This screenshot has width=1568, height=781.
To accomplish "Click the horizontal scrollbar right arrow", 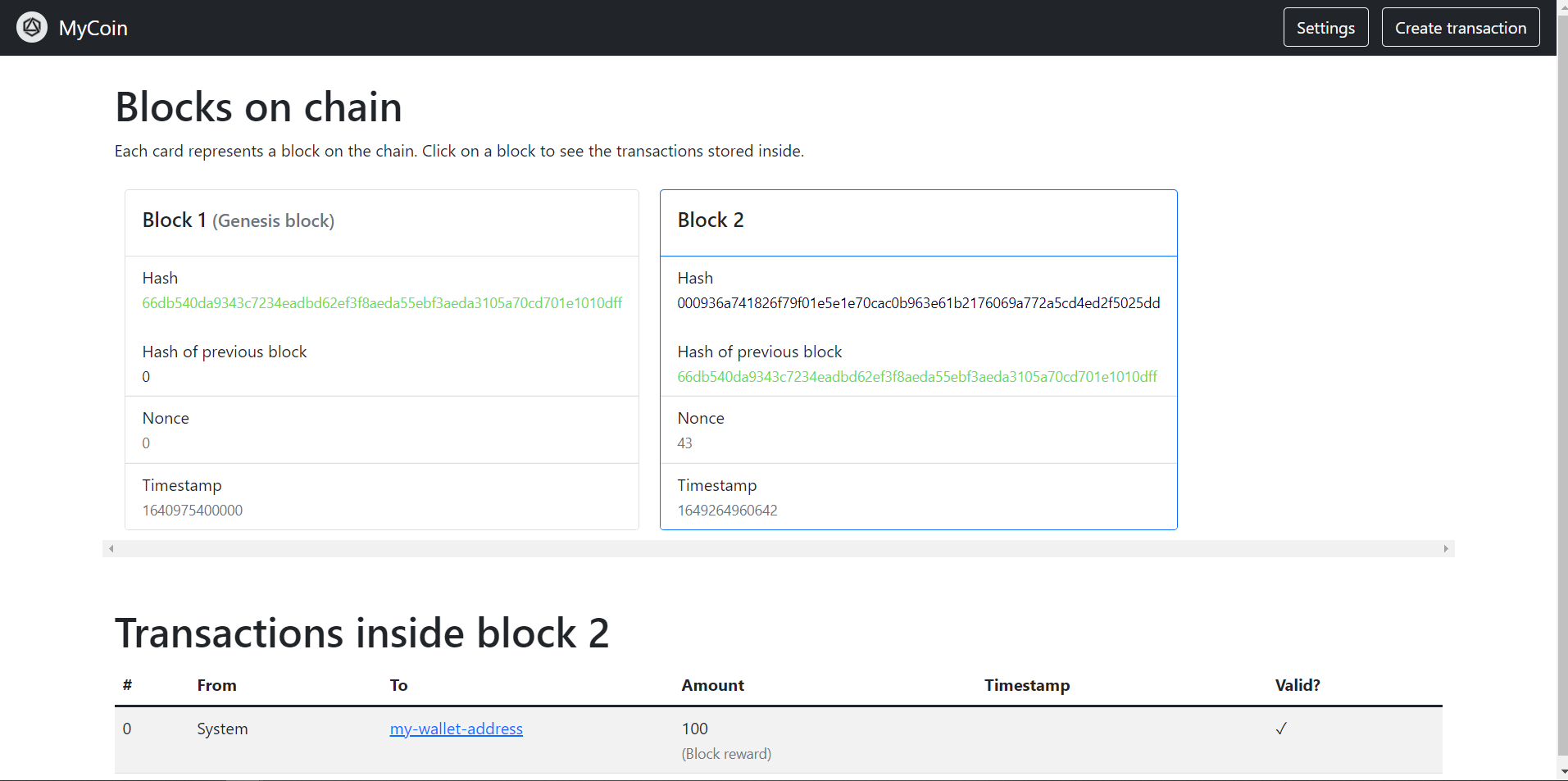I will (1446, 549).
